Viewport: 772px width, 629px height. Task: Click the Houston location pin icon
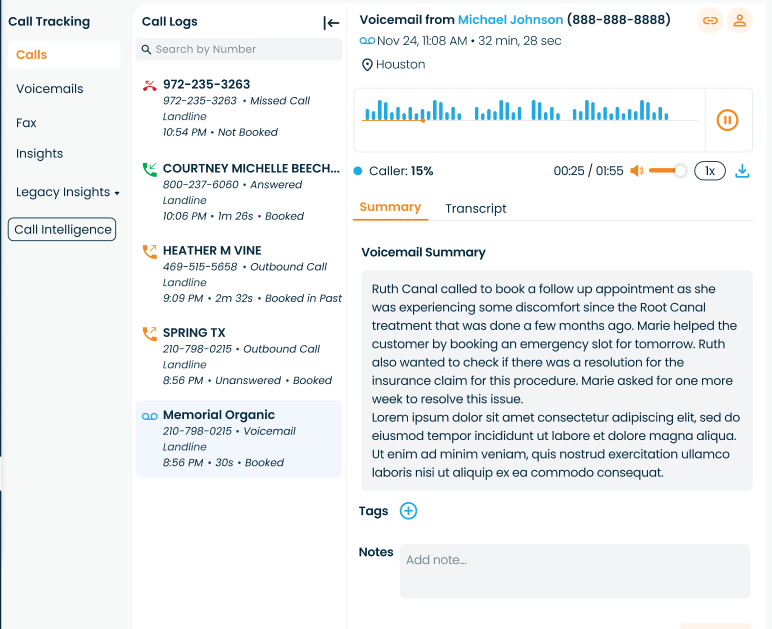pyautogui.click(x=367, y=65)
